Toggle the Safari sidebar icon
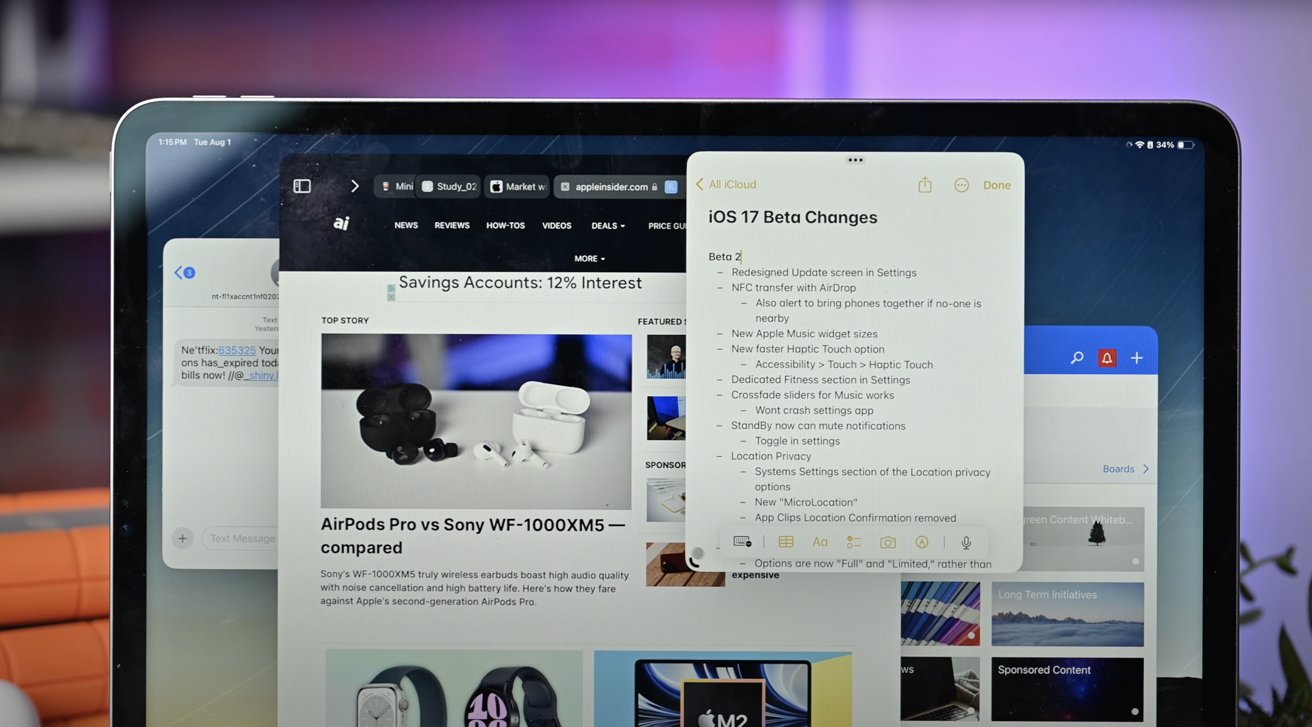Screen dimensions: 1312x727 302,186
